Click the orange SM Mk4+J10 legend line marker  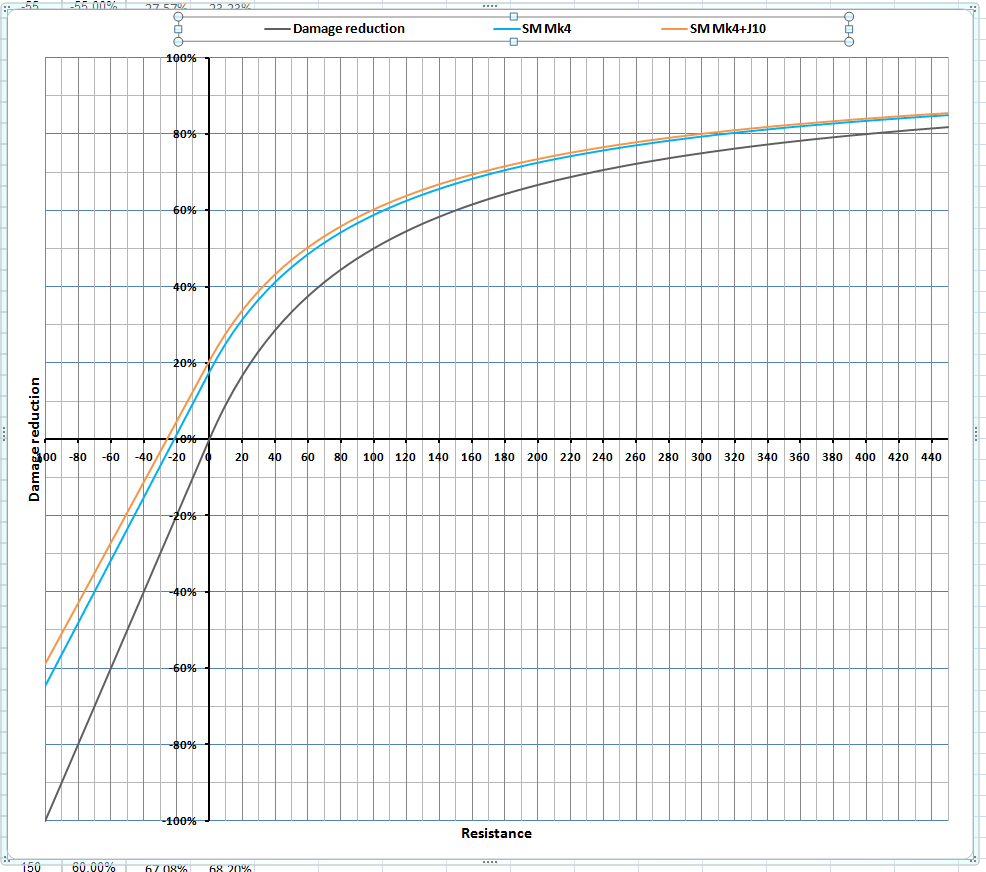pyautogui.click(x=674, y=29)
